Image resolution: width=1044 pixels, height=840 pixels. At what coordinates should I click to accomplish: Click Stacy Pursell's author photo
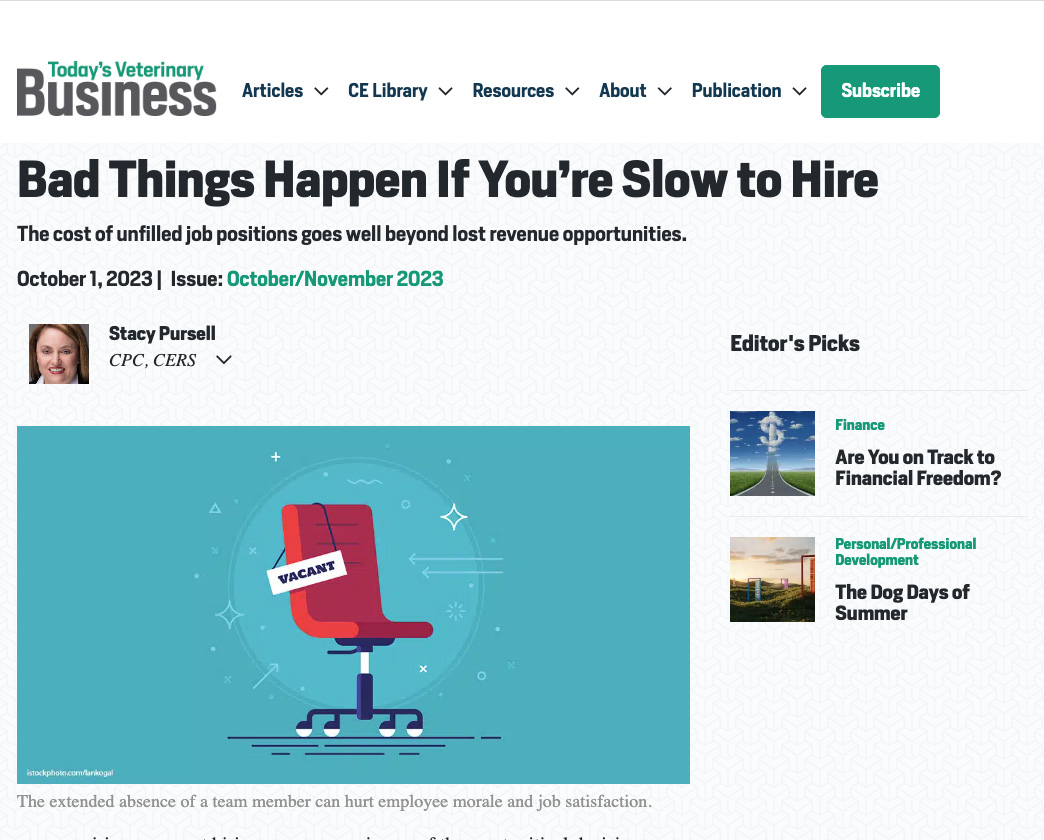[x=59, y=354]
